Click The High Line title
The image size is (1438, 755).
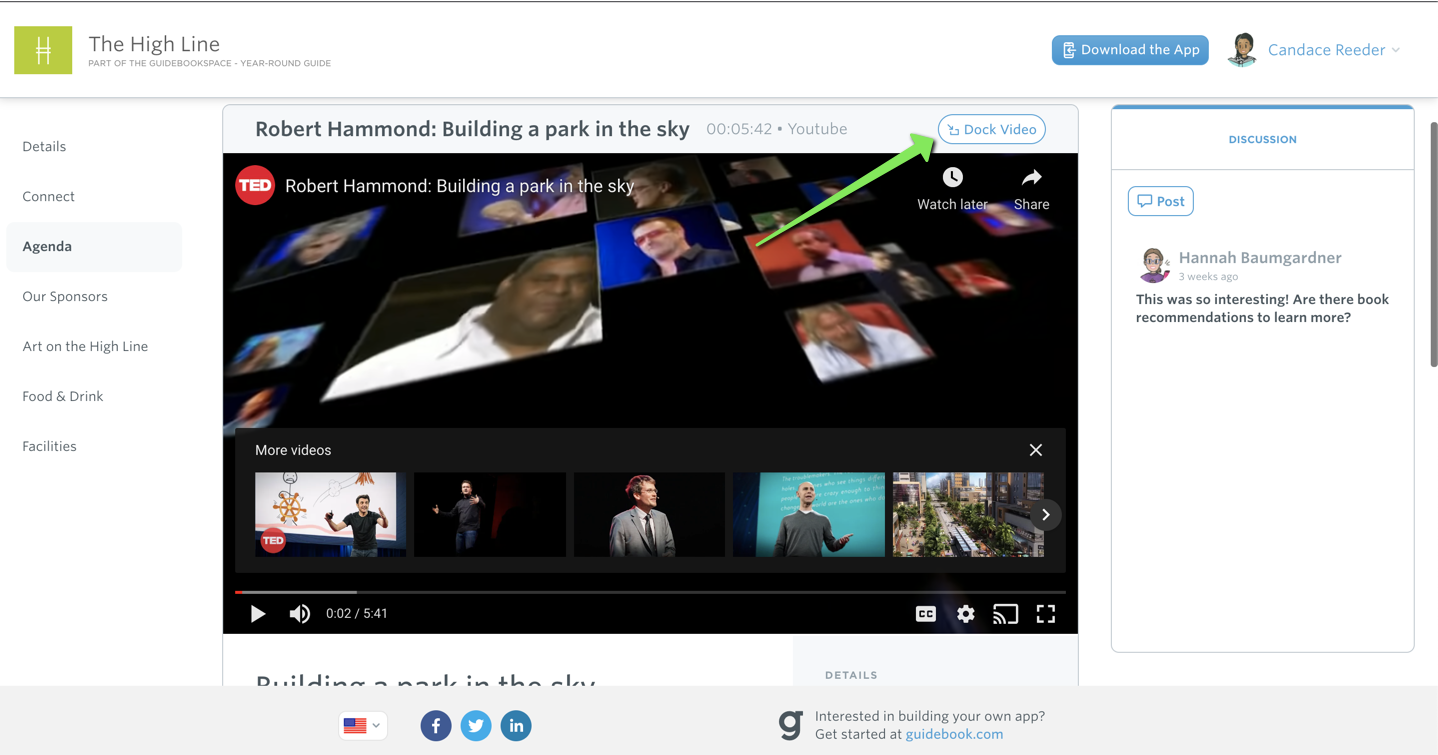click(x=154, y=44)
